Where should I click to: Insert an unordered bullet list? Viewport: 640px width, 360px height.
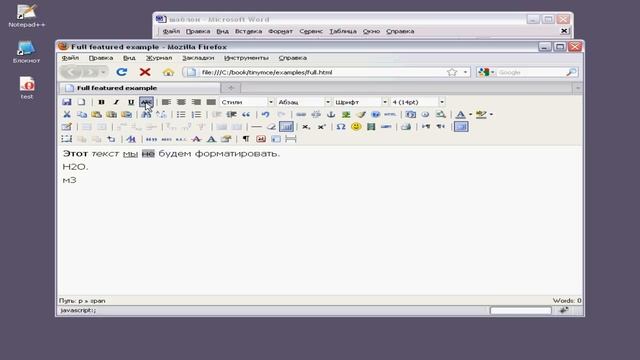(181, 114)
